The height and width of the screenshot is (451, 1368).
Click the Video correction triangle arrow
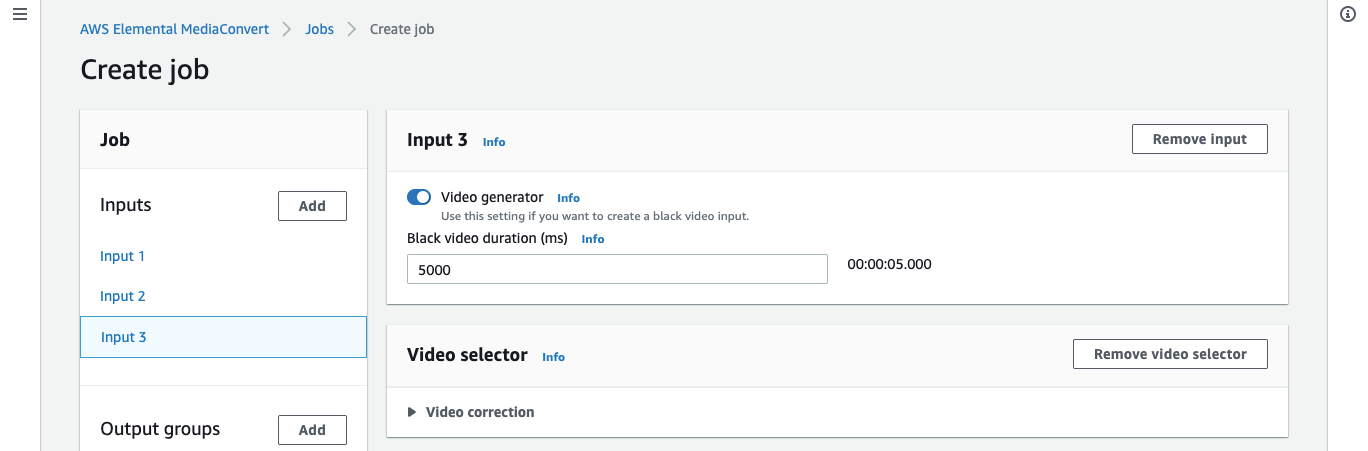click(412, 412)
